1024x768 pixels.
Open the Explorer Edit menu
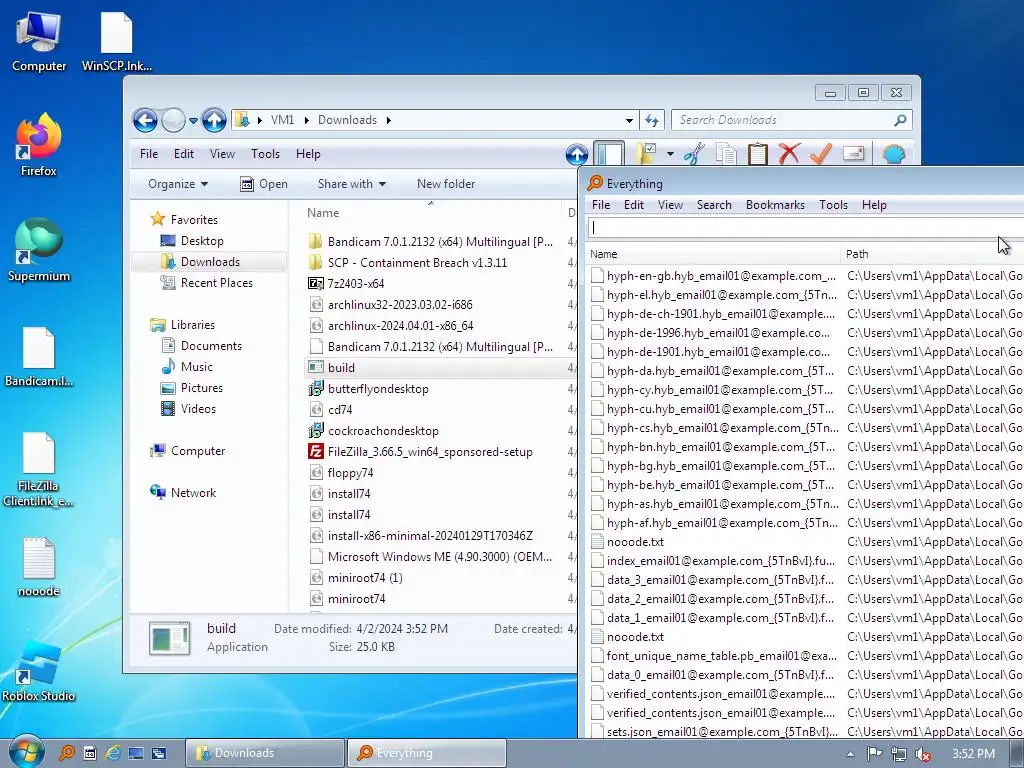tap(184, 154)
